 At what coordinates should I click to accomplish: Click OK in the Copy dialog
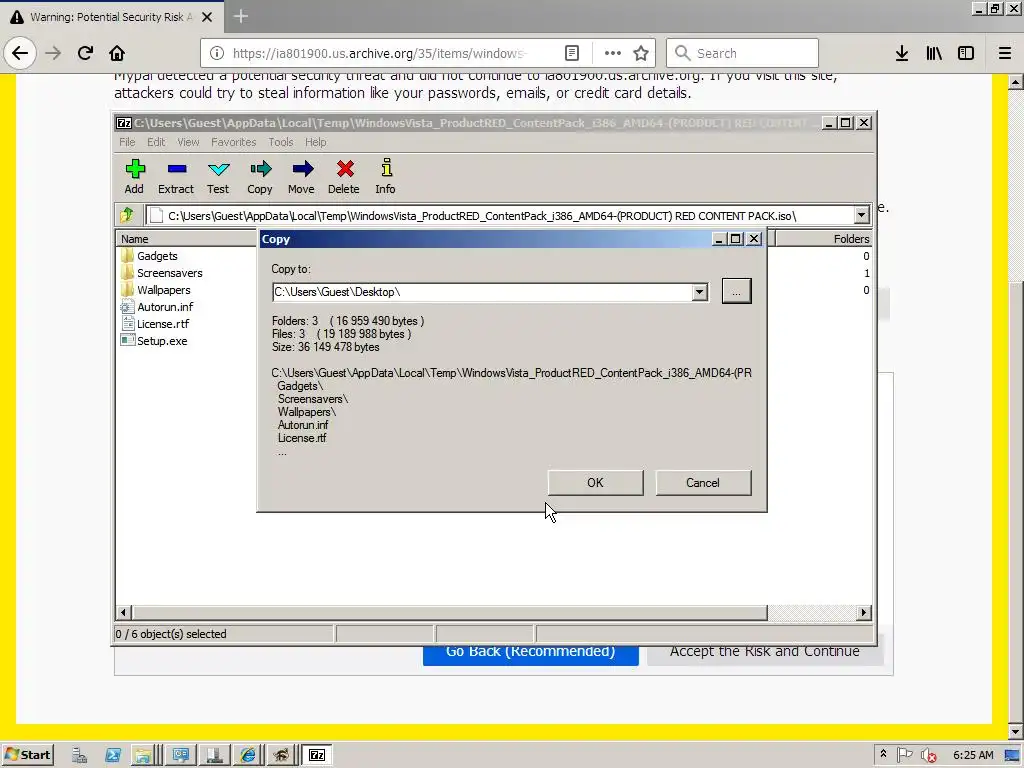(595, 483)
